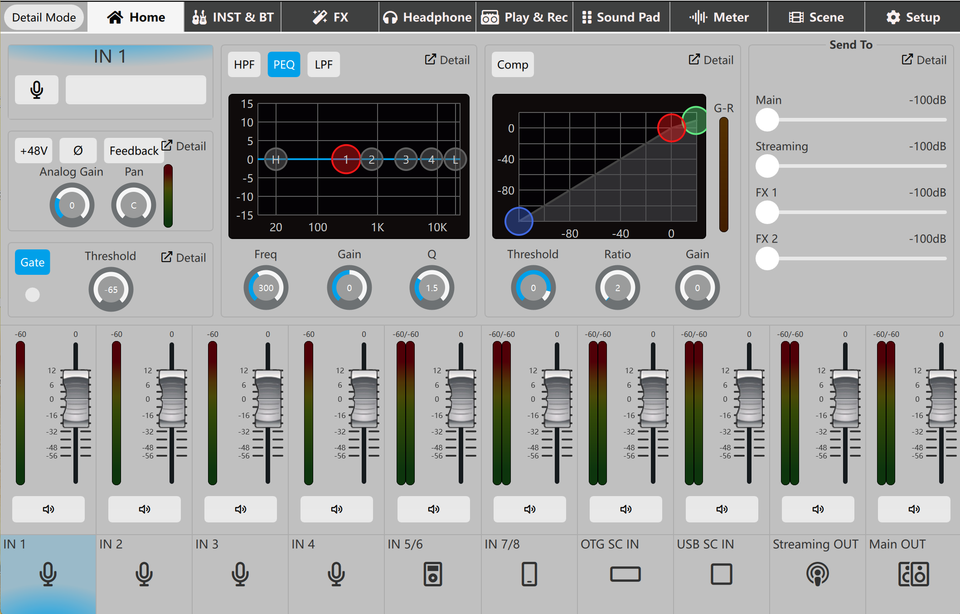Click the channel name input field
The width and height of the screenshot is (960, 614).
point(136,90)
